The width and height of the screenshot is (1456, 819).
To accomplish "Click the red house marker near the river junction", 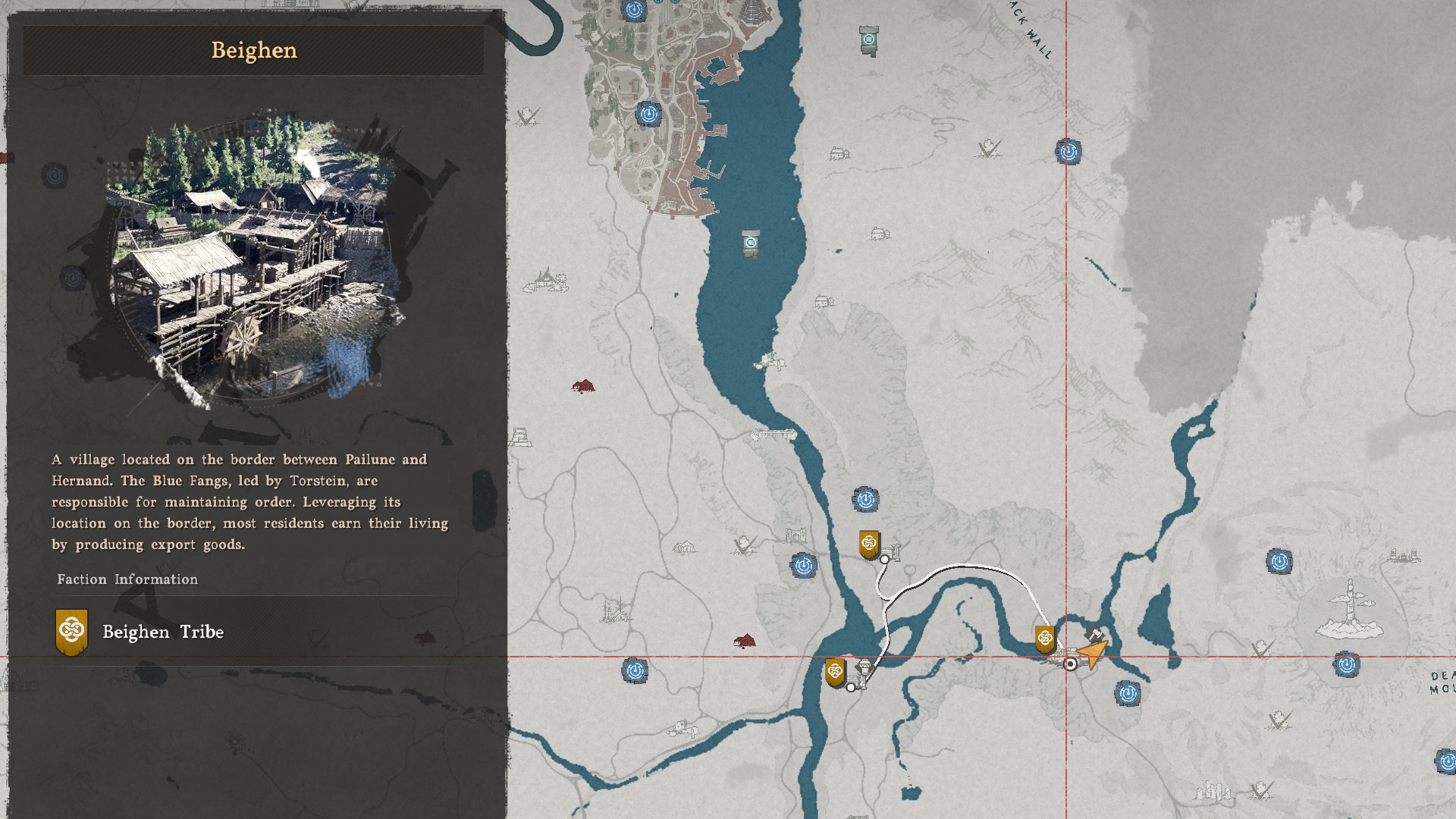I will tap(745, 642).
